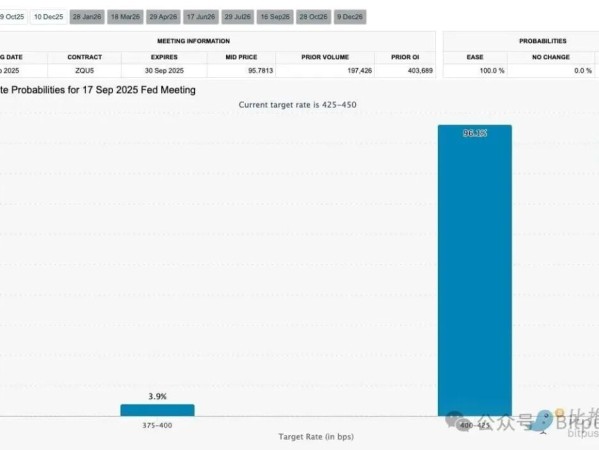Click the PRIOR OI column header
599x450 pixels.
coord(405,57)
